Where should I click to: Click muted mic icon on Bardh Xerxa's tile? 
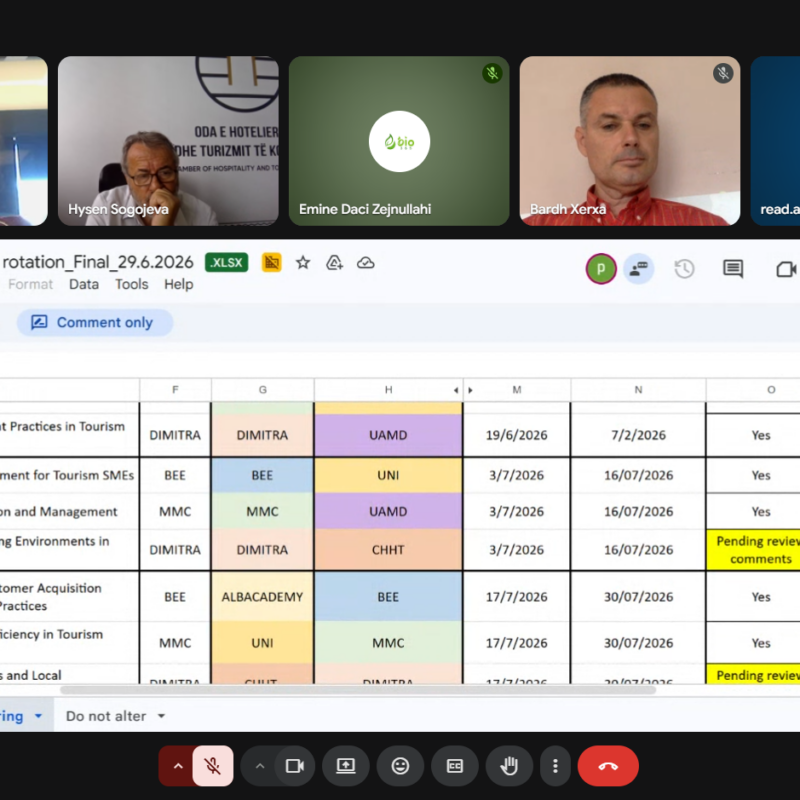point(723,73)
